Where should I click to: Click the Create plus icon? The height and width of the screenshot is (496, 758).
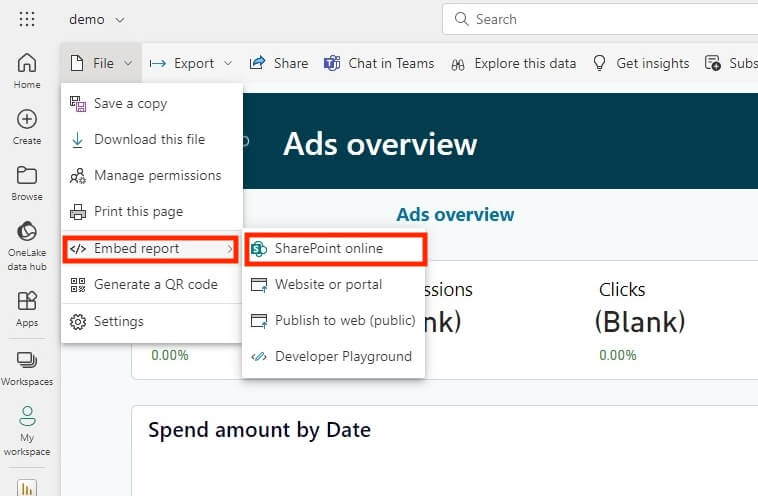point(27,125)
